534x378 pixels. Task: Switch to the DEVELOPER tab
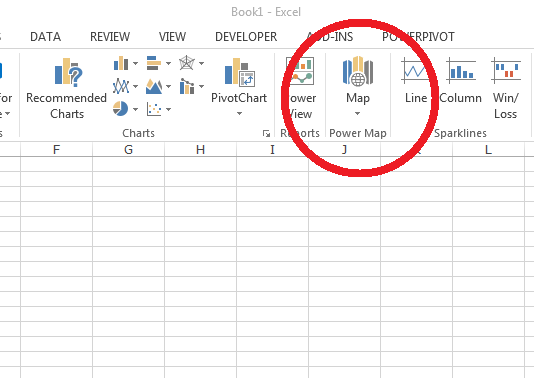tap(246, 36)
